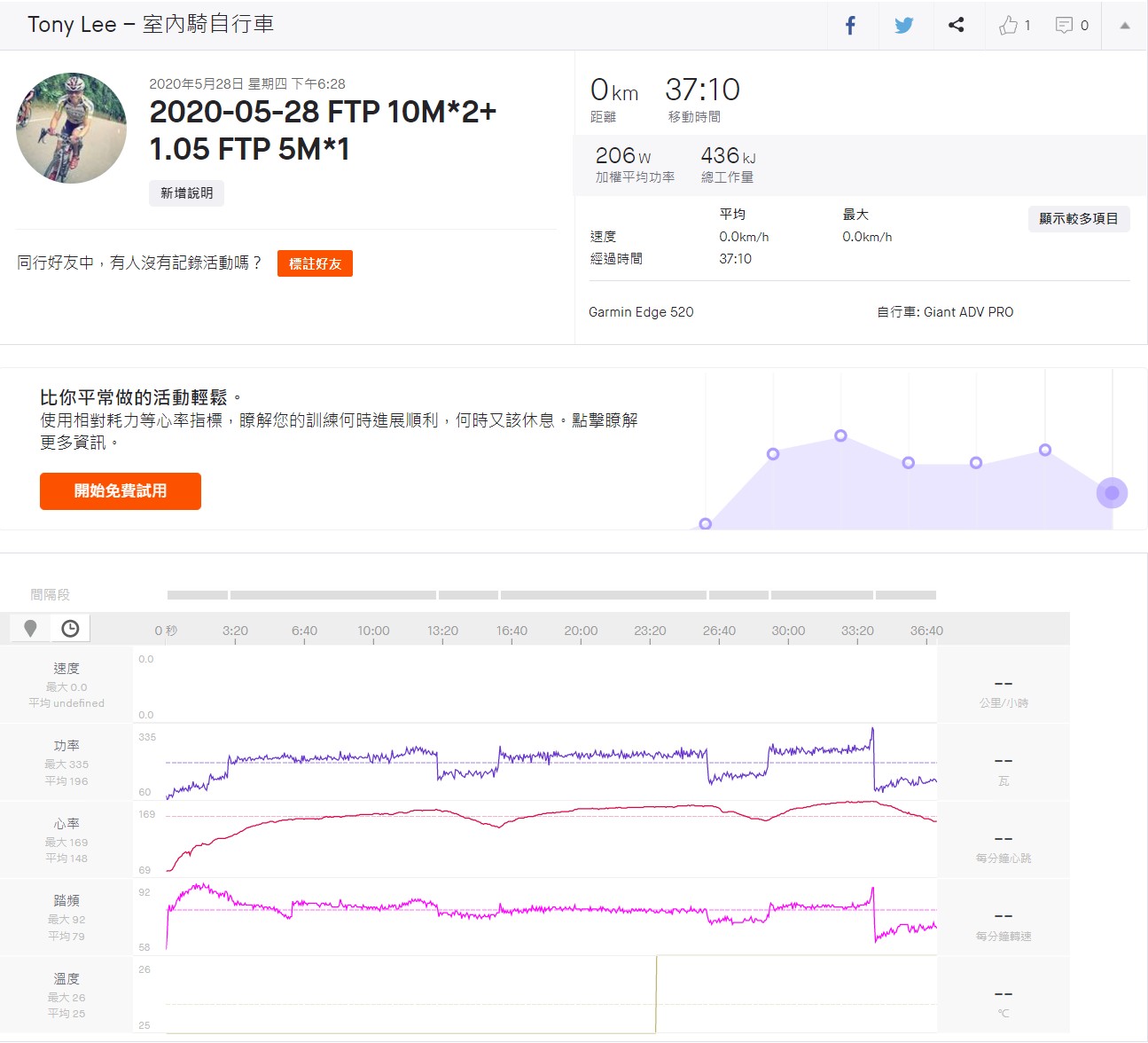Image resolution: width=1148 pixels, height=1043 pixels.
Task: Collapse header with the up arrow
Action: tap(1124, 25)
